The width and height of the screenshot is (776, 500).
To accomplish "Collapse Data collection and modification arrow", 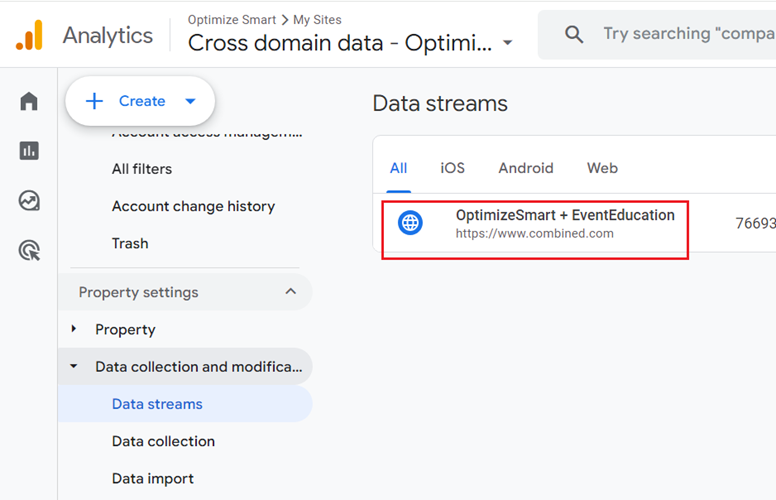I will [x=74, y=366].
